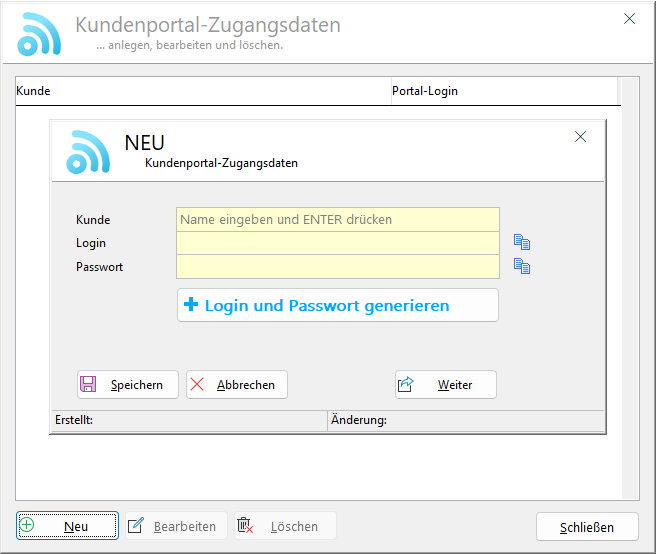This screenshot has width=656, height=554.
Task: Copy the Login value using its copy icon
Action: click(521, 243)
